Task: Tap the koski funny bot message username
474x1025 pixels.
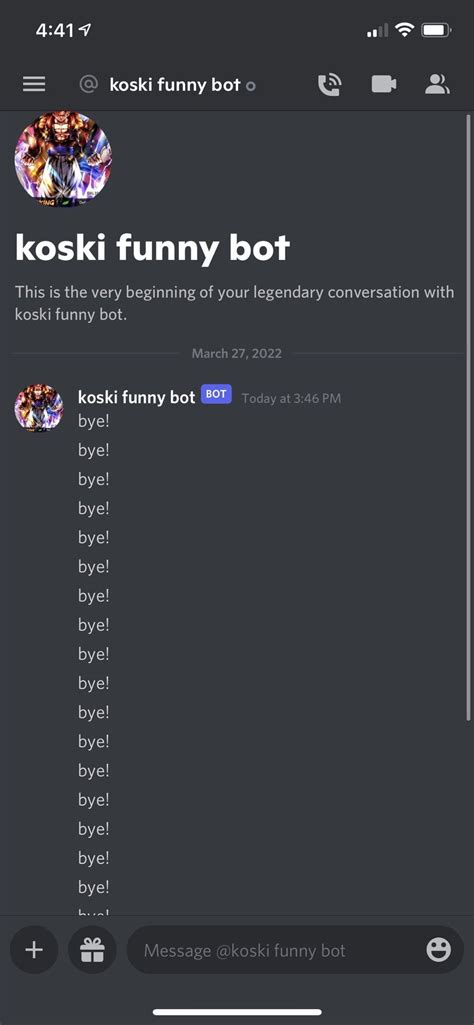Action: [137, 397]
